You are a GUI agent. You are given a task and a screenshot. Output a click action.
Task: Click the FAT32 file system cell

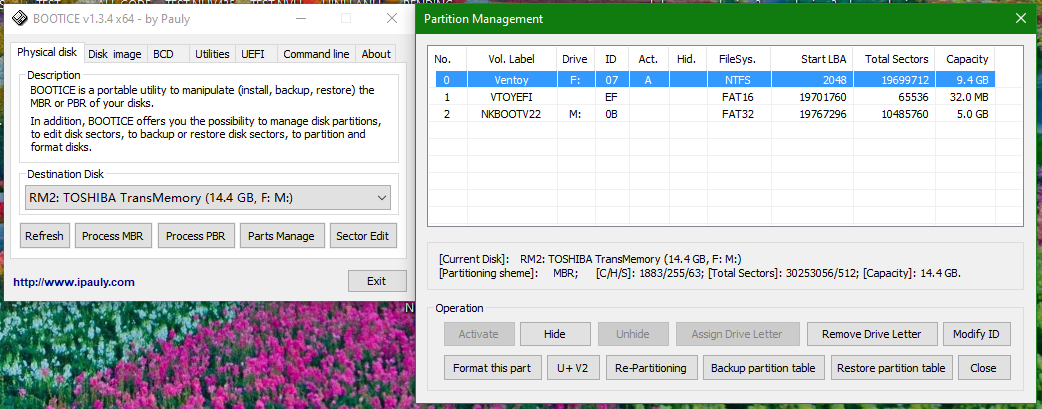click(739, 114)
